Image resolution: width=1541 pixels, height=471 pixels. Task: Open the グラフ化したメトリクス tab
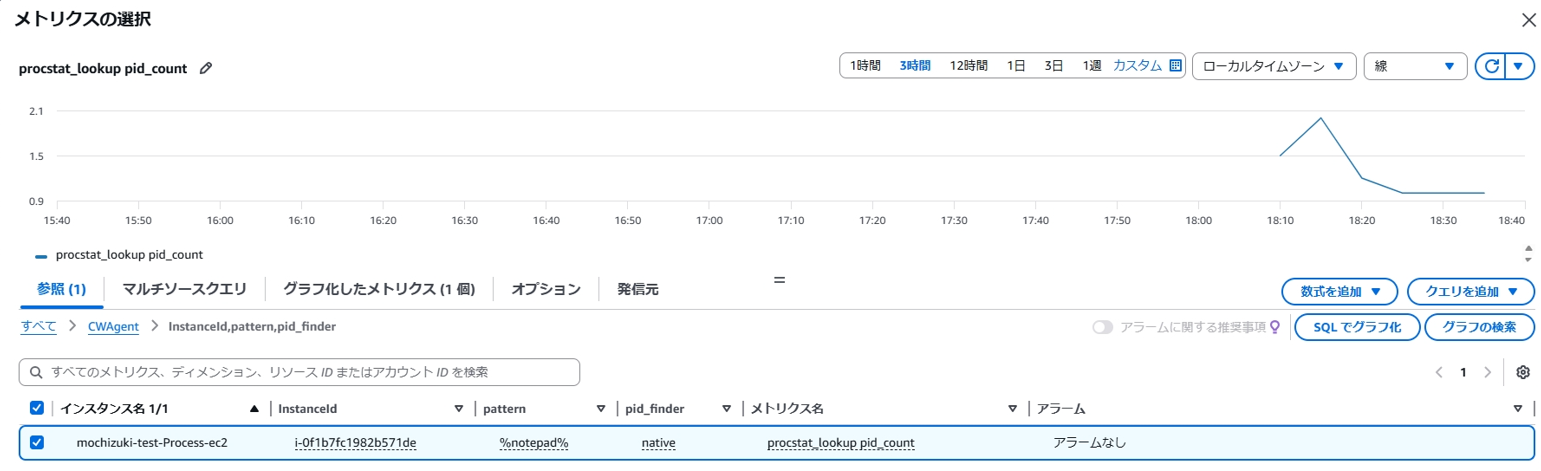click(x=377, y=289)
